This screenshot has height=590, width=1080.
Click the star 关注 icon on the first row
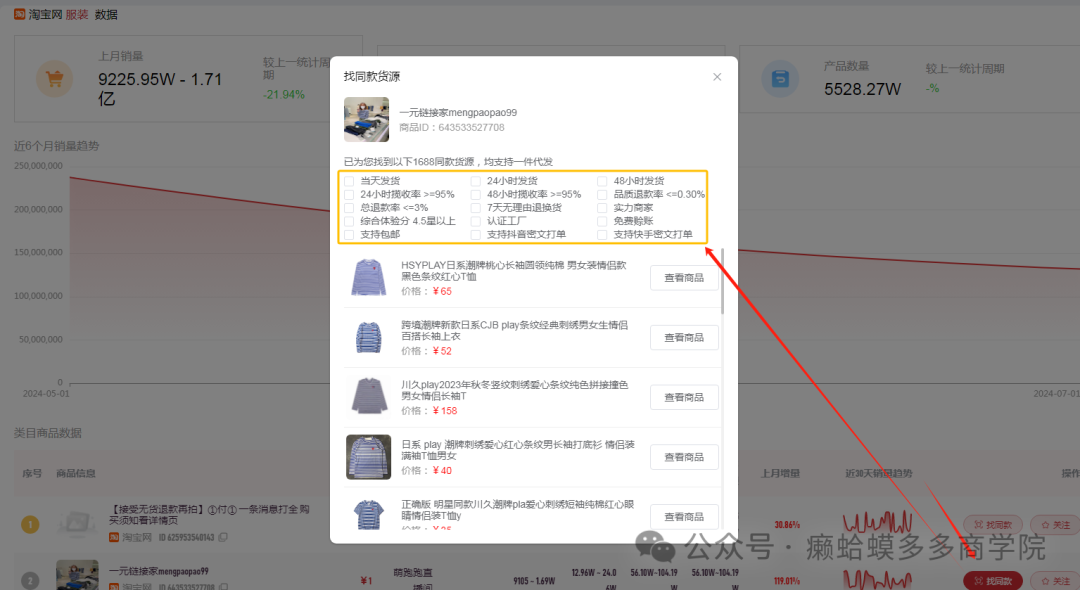point(1054,524)
